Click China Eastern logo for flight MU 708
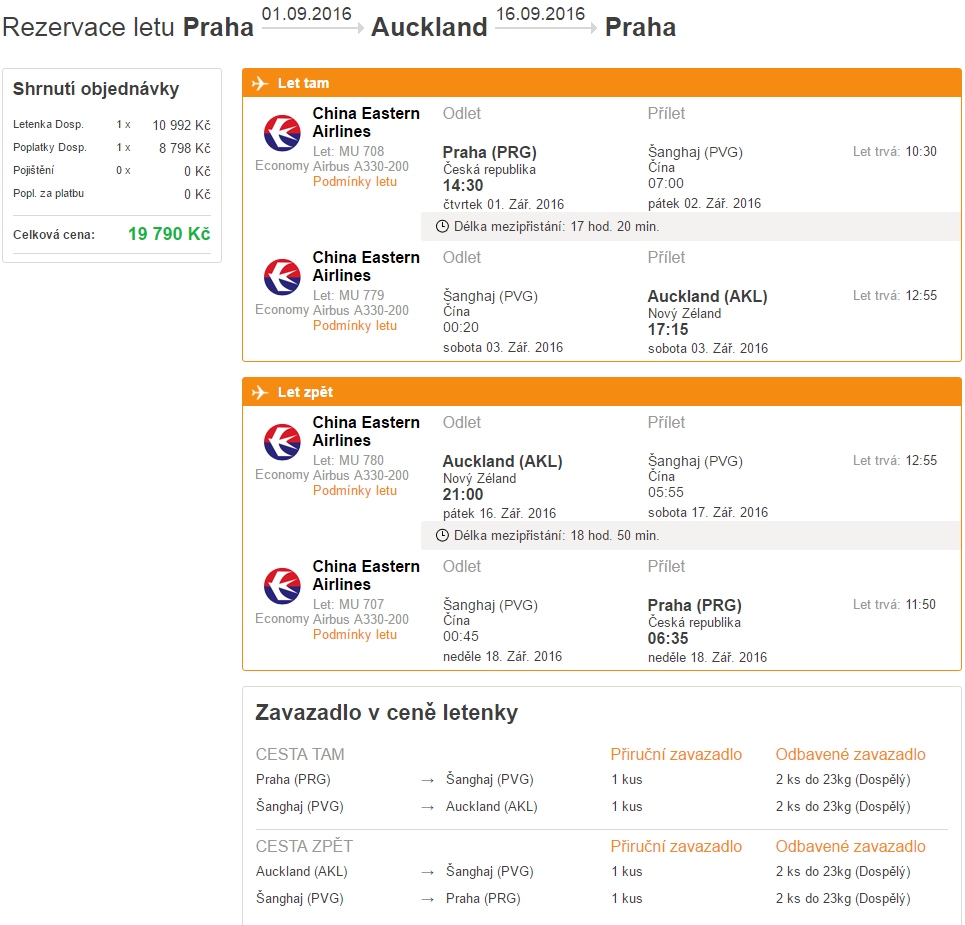Image resolution: width=965 pixels, height=925 pixels. tap(282, 132)
